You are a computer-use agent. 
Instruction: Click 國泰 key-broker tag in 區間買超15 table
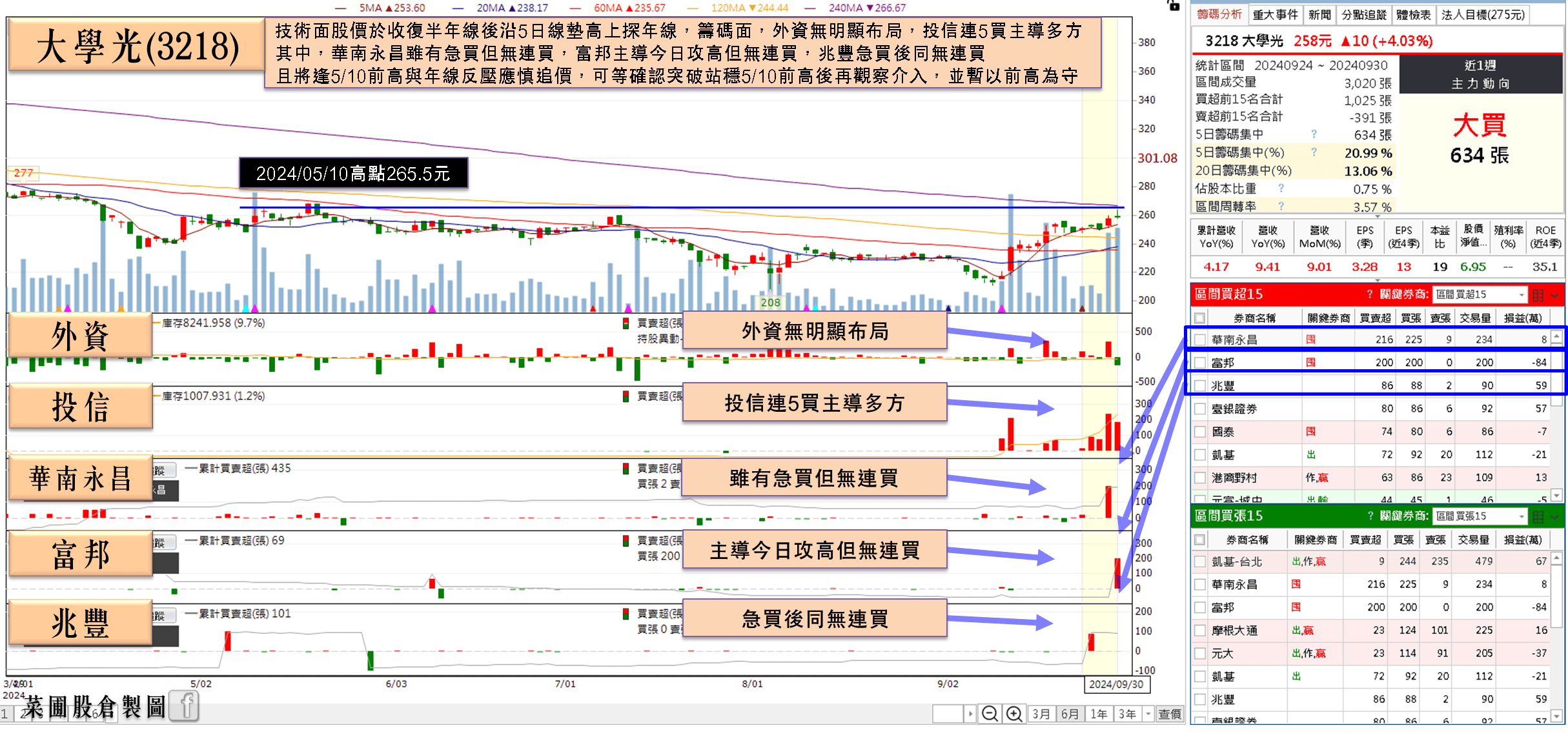(x=1310, y=432)
